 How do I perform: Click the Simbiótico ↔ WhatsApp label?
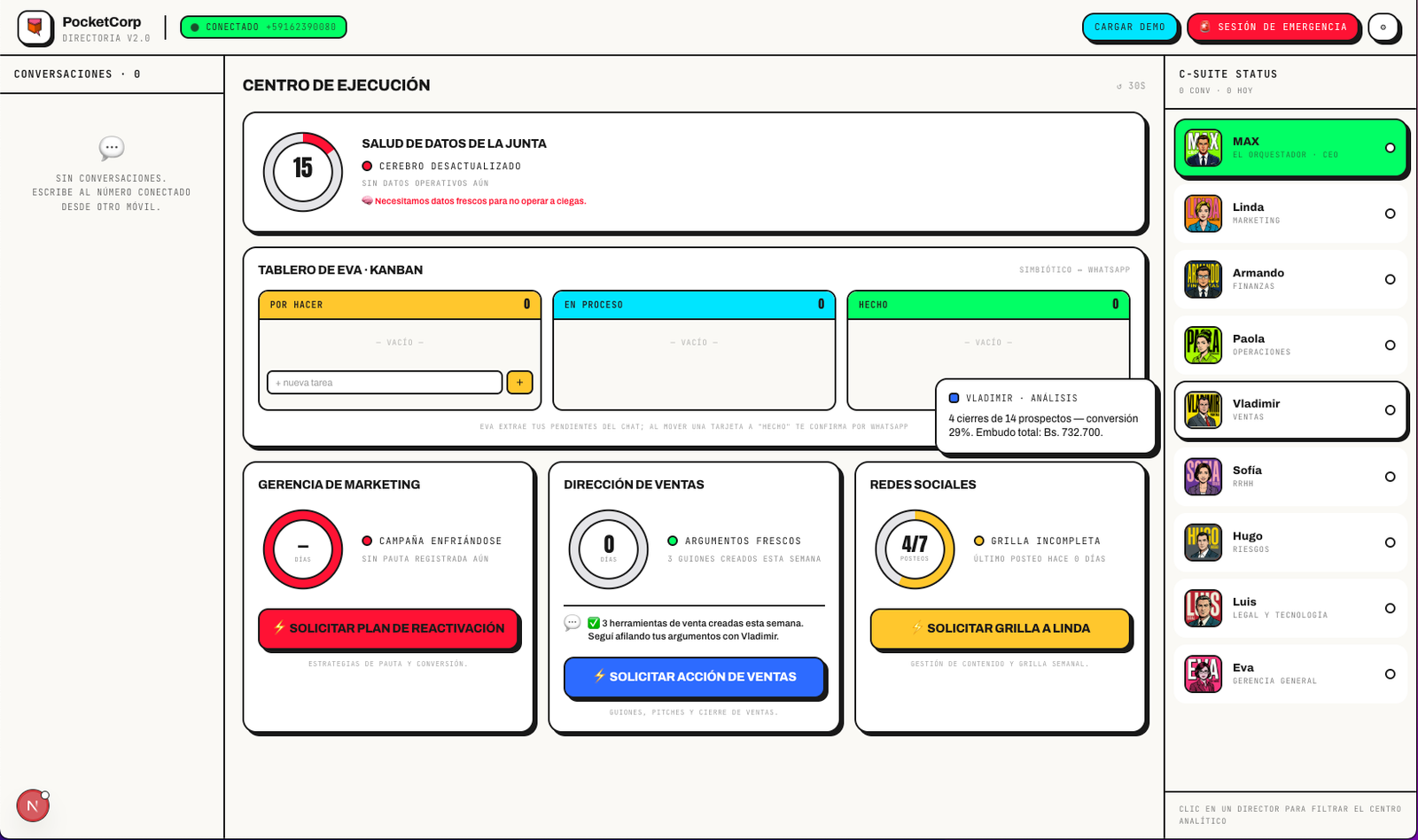point(1075,269)
